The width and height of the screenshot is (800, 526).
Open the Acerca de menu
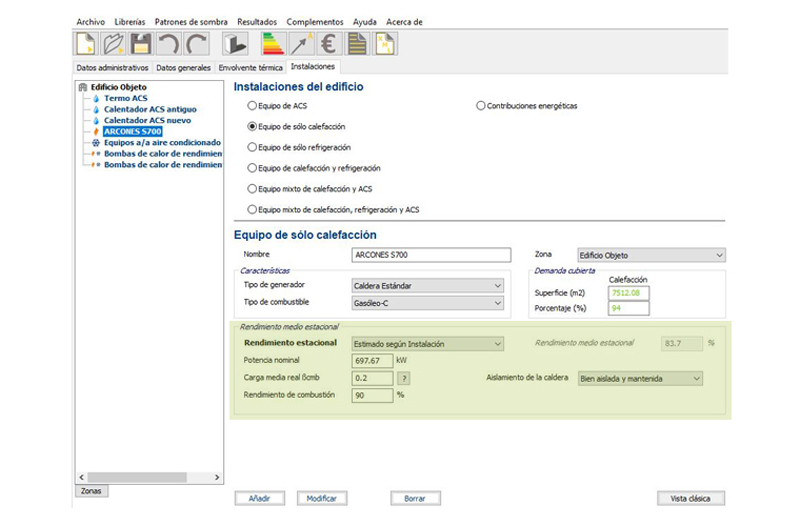pyautogui.click(x=404, y=22)
